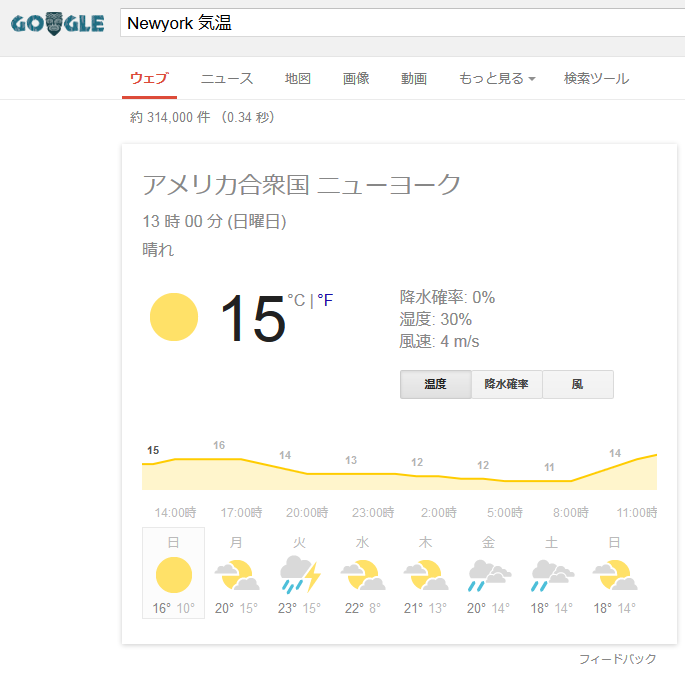
Task: Select 土 (Saturday) rain cloud icon
Action: 552,576
